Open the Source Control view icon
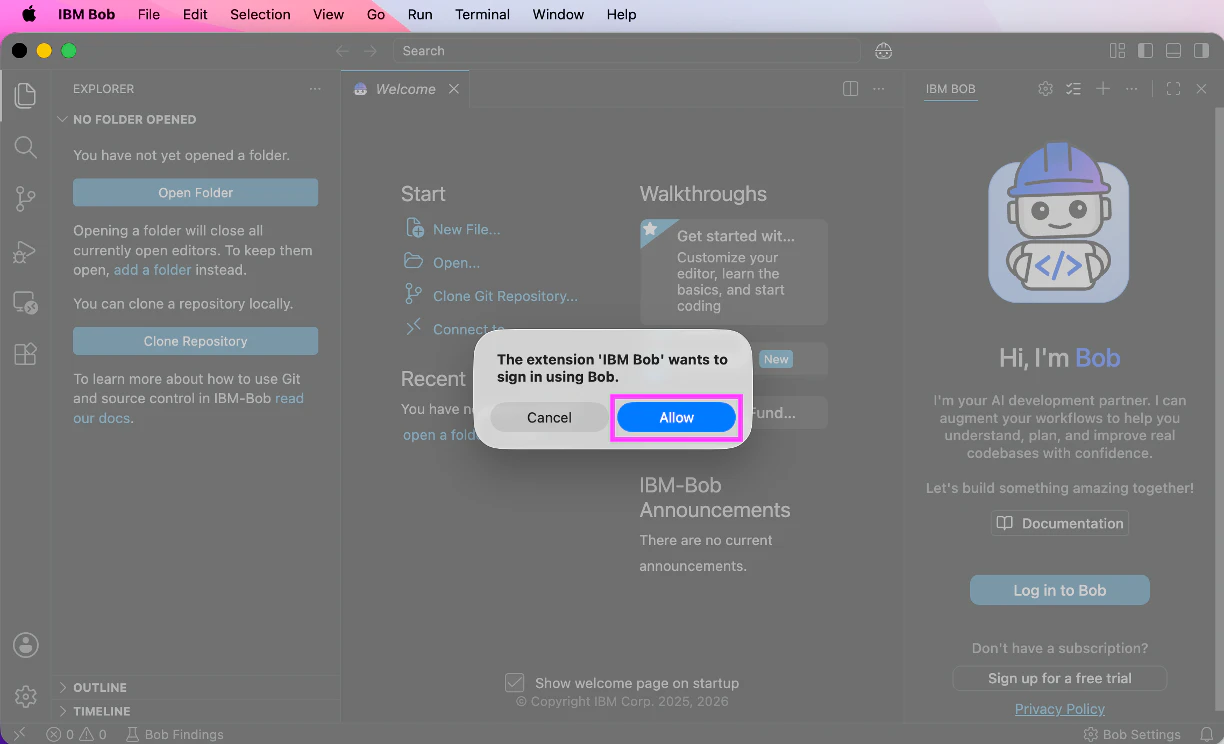 click(x=26, y=200)
